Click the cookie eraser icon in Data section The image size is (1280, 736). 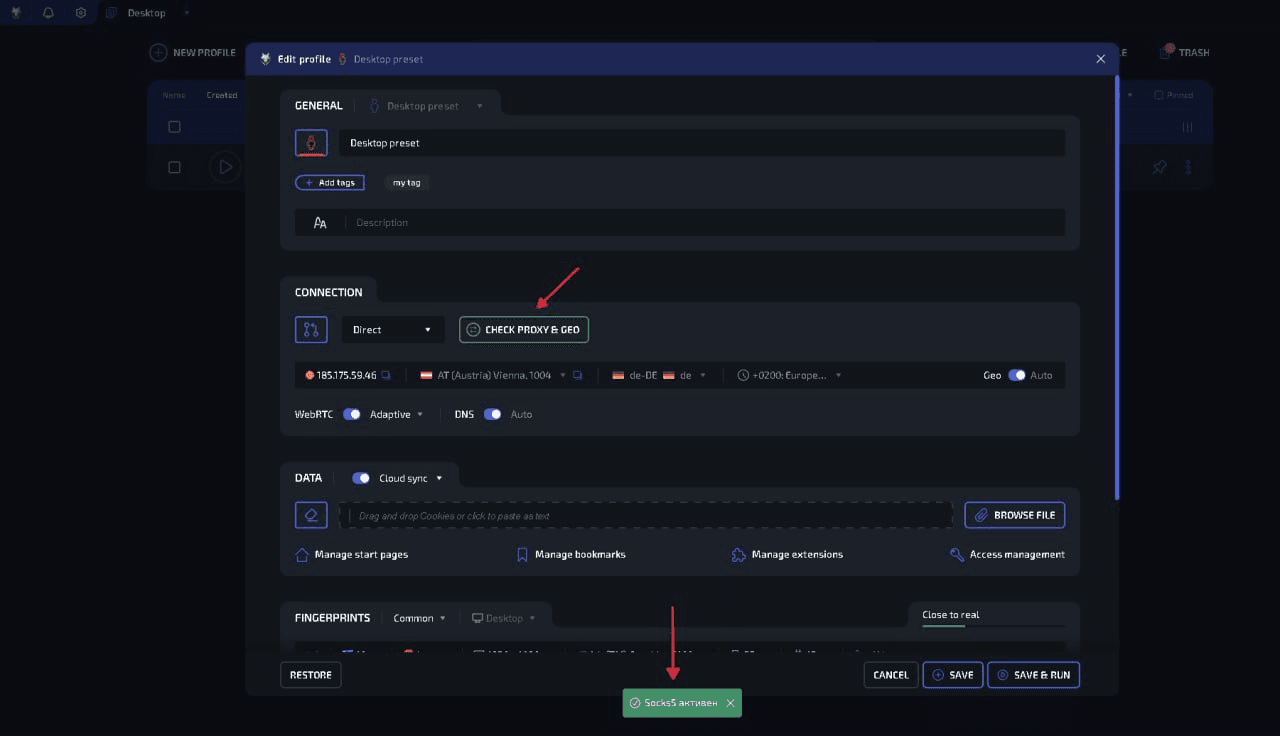point(311,515)
